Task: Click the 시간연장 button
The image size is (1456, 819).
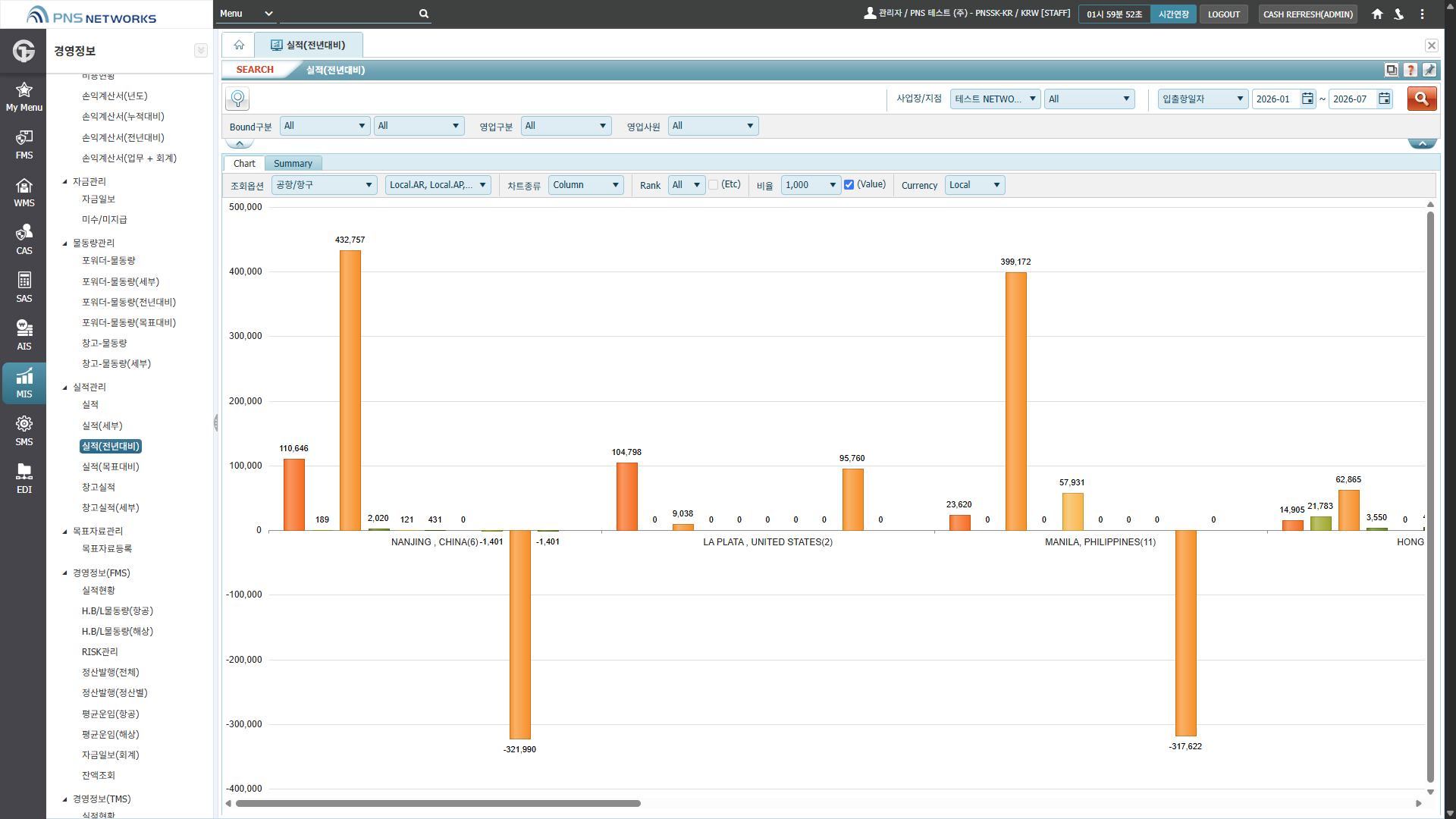Action: coord(1173,14)
